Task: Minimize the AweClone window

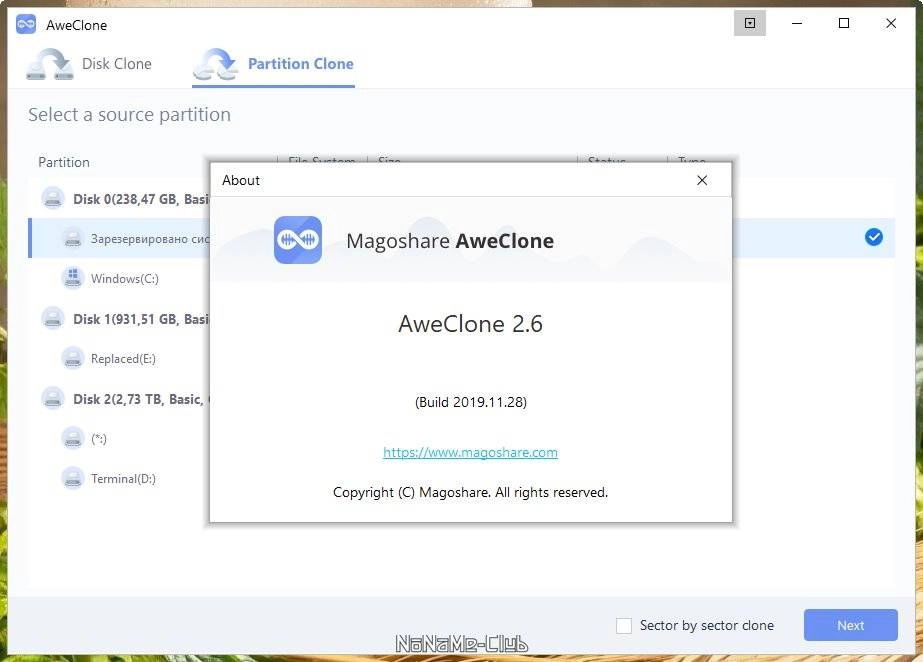Action: [797, 23]
